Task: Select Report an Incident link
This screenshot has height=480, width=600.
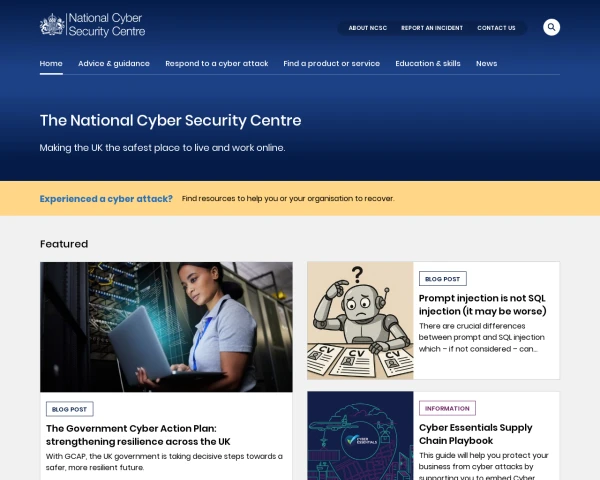Action: pyautogui.click(x=432, y=28)
